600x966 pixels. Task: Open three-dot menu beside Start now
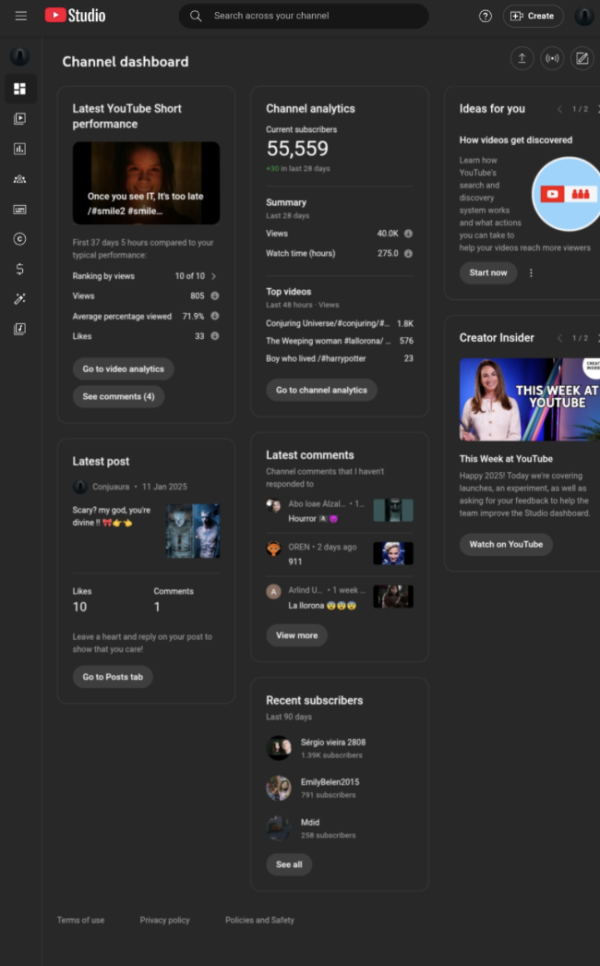click(531, 273)
